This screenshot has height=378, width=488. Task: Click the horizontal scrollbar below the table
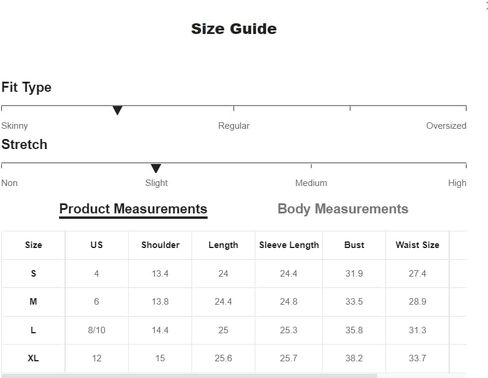tap(189, 376)
